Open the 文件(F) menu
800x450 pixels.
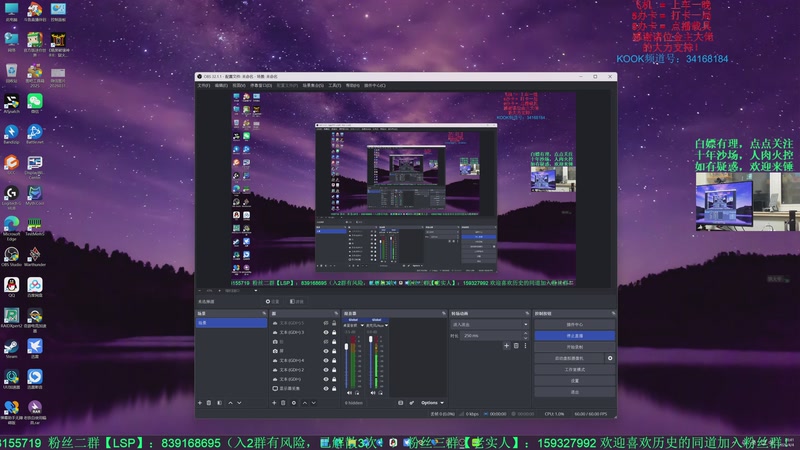coord(204,86)
